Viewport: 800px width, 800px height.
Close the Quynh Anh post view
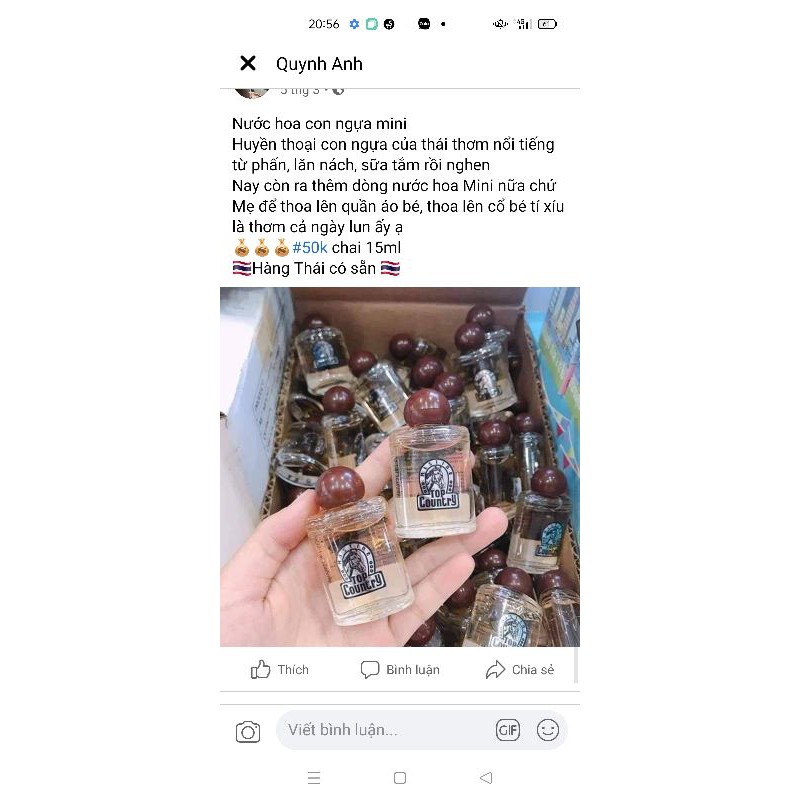click(x=248, y=63)
